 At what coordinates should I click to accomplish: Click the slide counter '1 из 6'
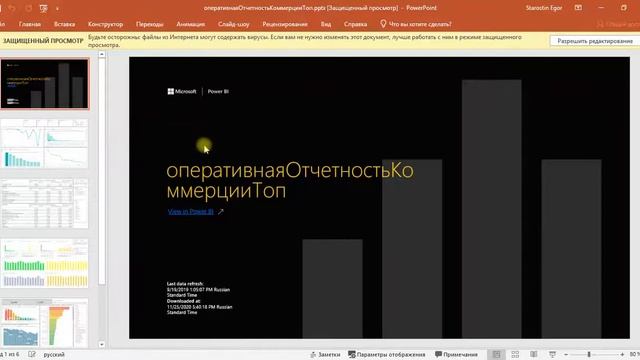coord(10,354)
